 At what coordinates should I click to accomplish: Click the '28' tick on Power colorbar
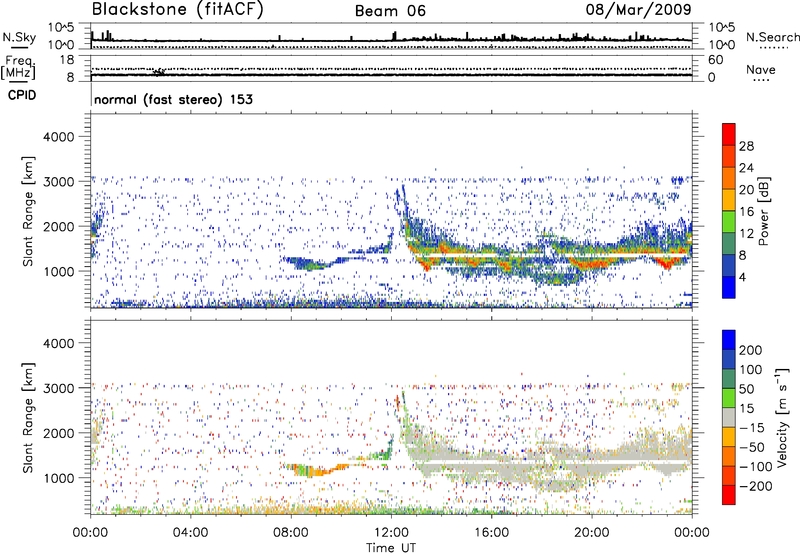click(x=746, y=146)
